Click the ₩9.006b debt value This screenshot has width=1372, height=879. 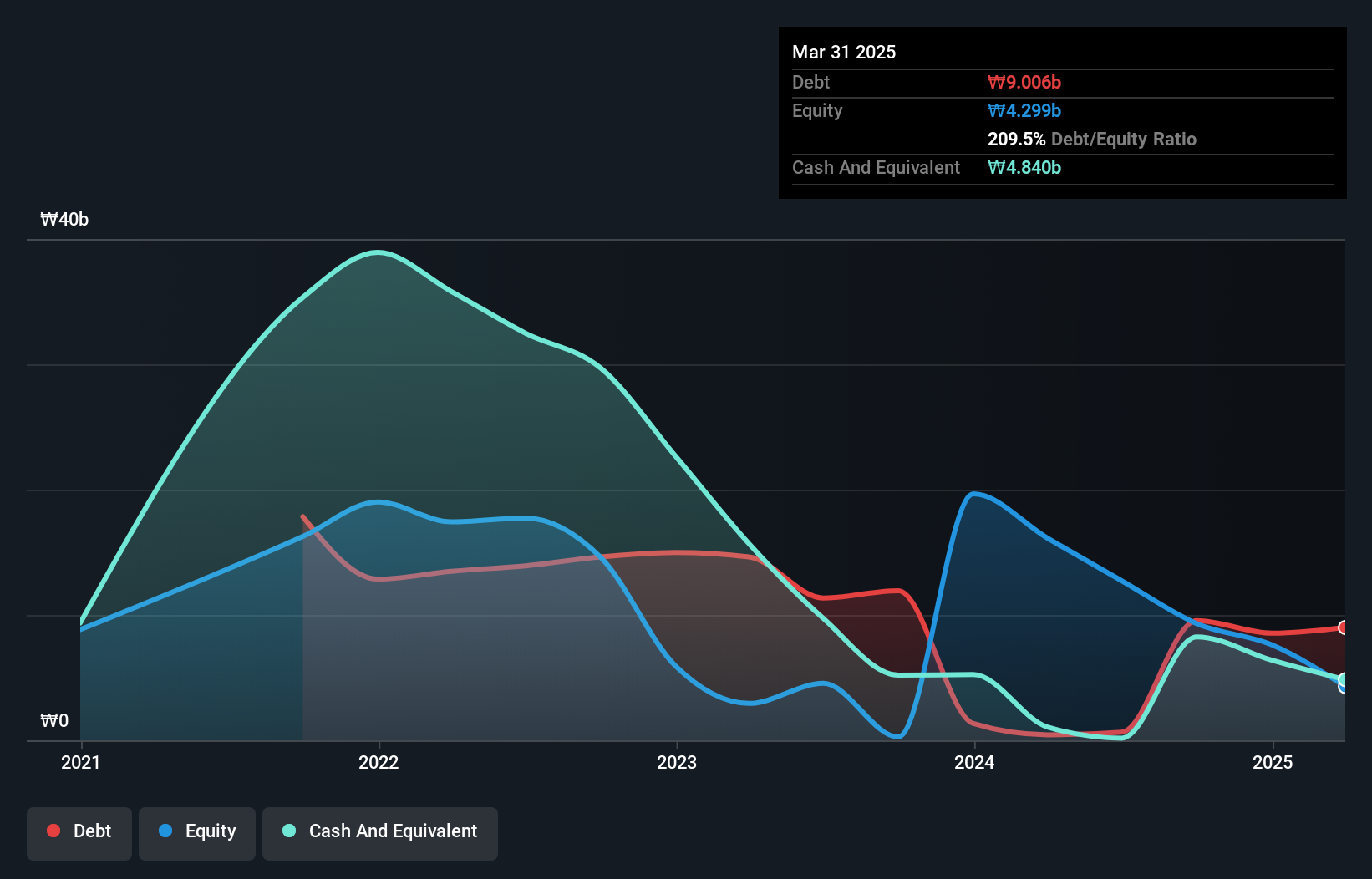(x=1024, y=82)
